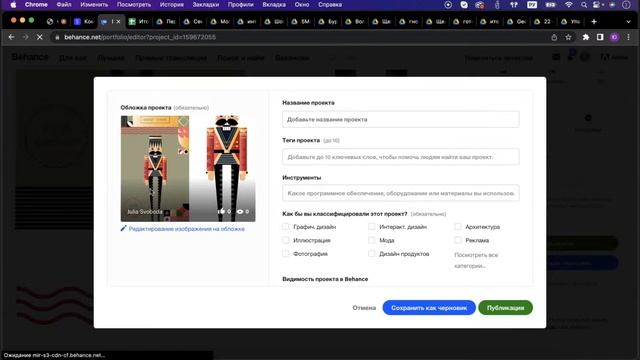The image size is (640, 360).
Task: Expand the tab search chevron
Action: pyautogui.click(x=629, y=22)
